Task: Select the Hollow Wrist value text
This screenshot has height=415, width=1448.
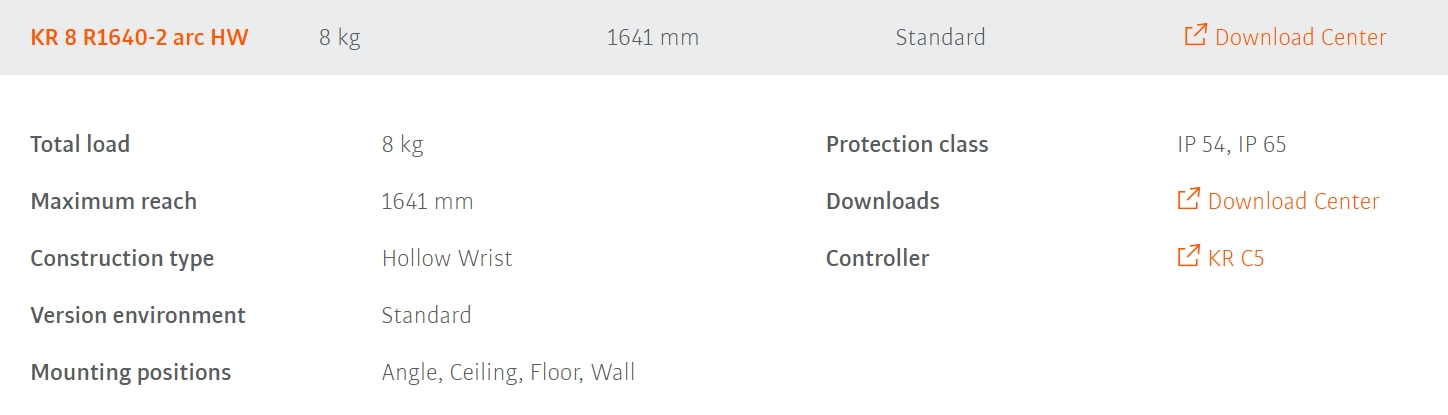Action: (446, 258)
